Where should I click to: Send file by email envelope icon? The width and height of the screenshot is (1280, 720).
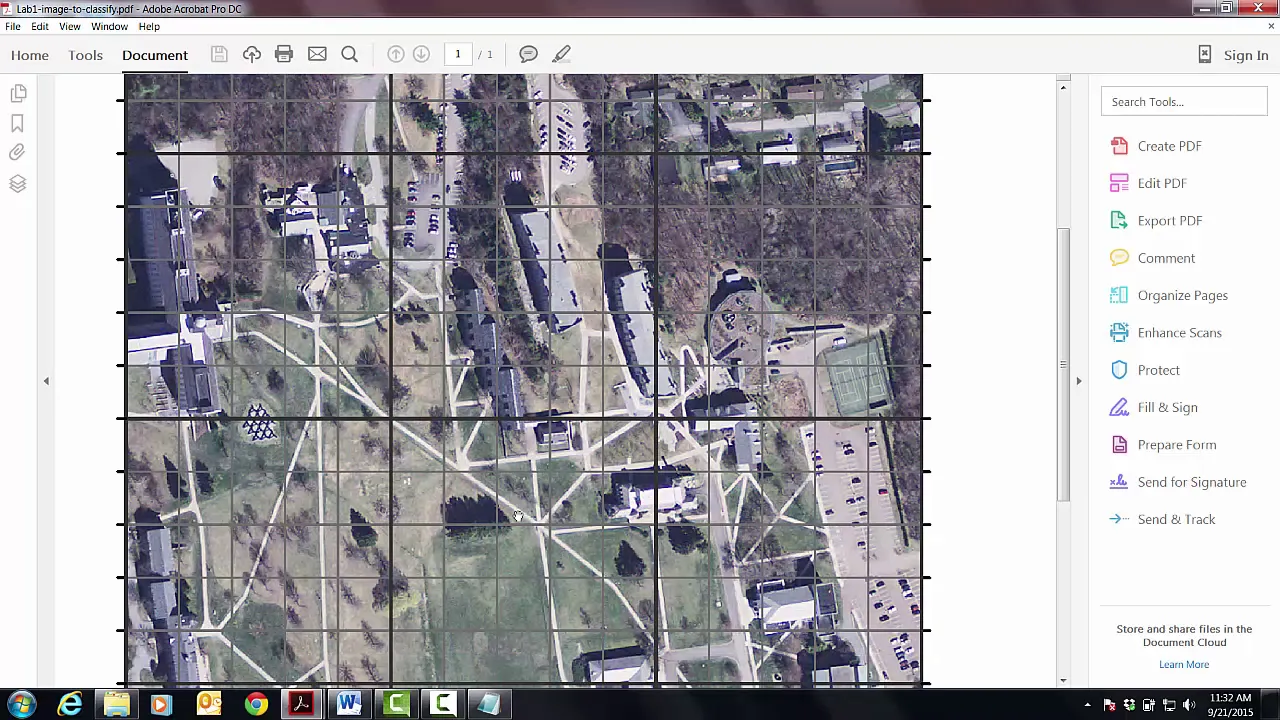(x=317, y=54)
